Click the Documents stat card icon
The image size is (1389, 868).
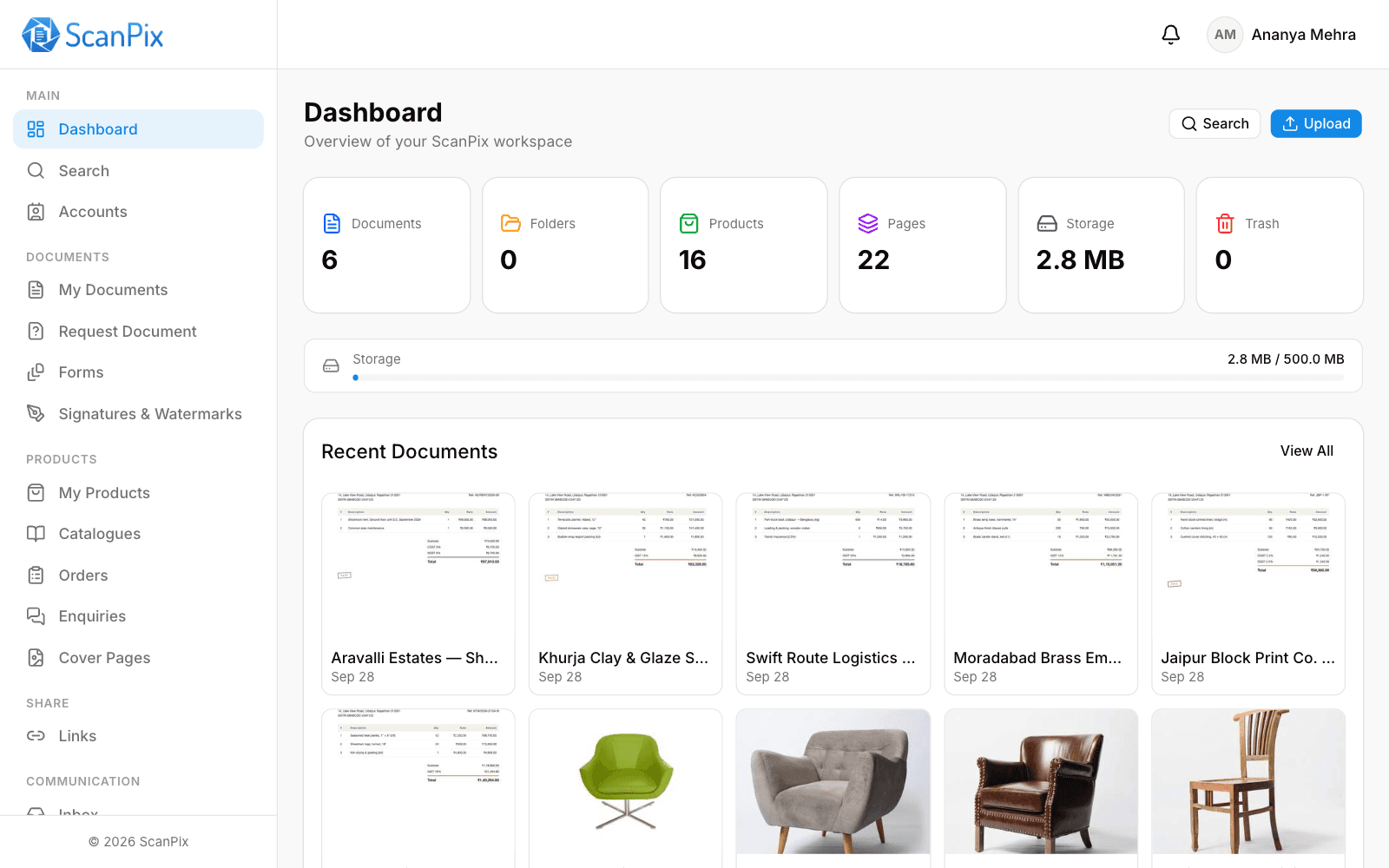tap(332, 223)
